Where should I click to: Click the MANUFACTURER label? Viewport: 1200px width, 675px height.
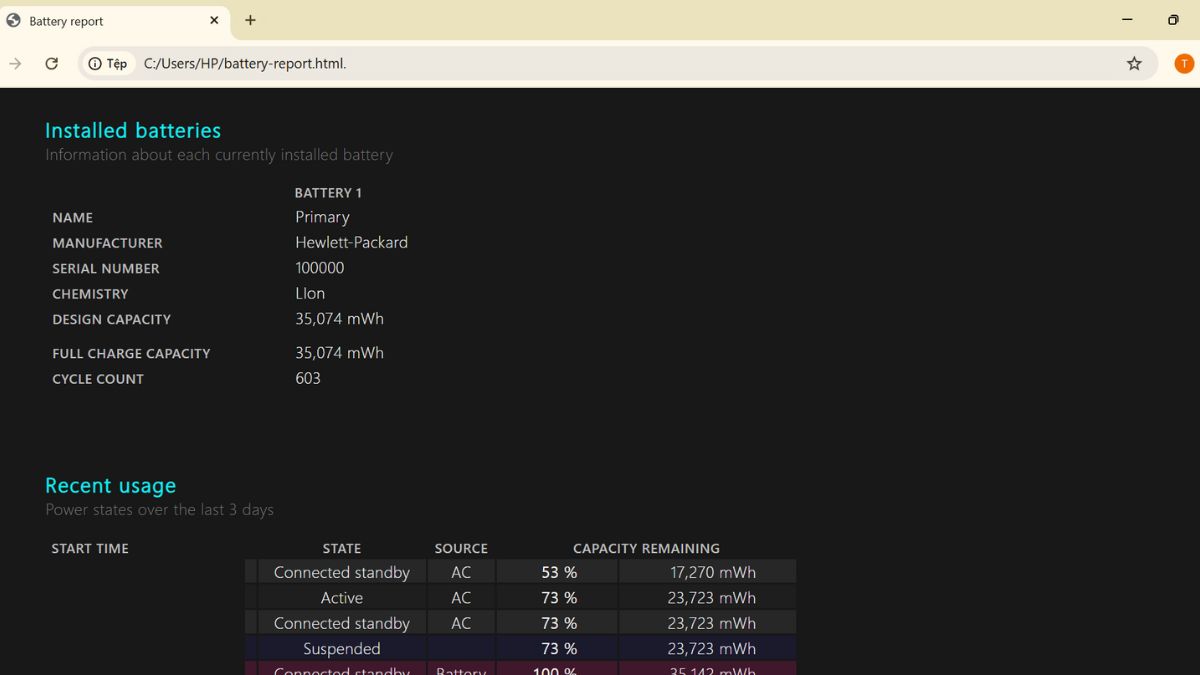[x=107, y=243]
